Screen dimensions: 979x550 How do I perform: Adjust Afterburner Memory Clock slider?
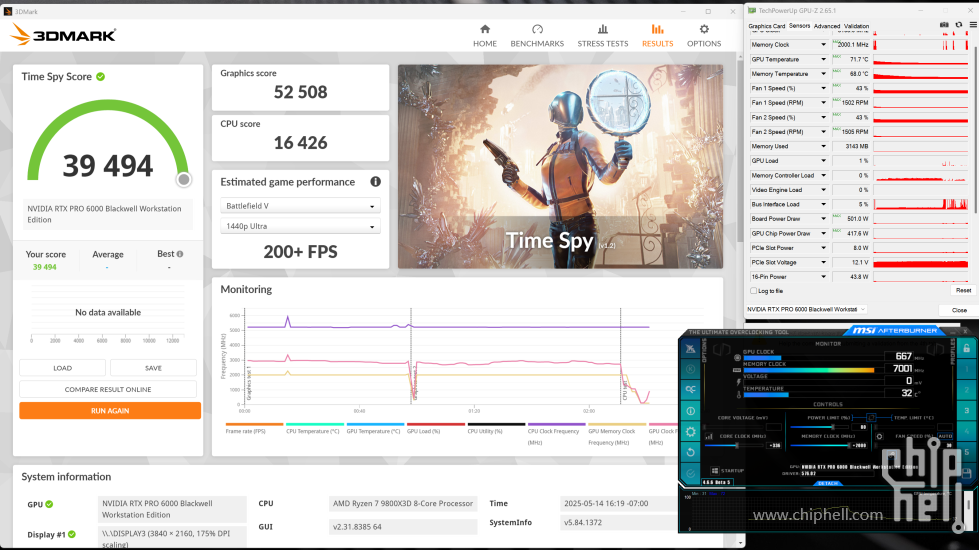pos(849,445)
